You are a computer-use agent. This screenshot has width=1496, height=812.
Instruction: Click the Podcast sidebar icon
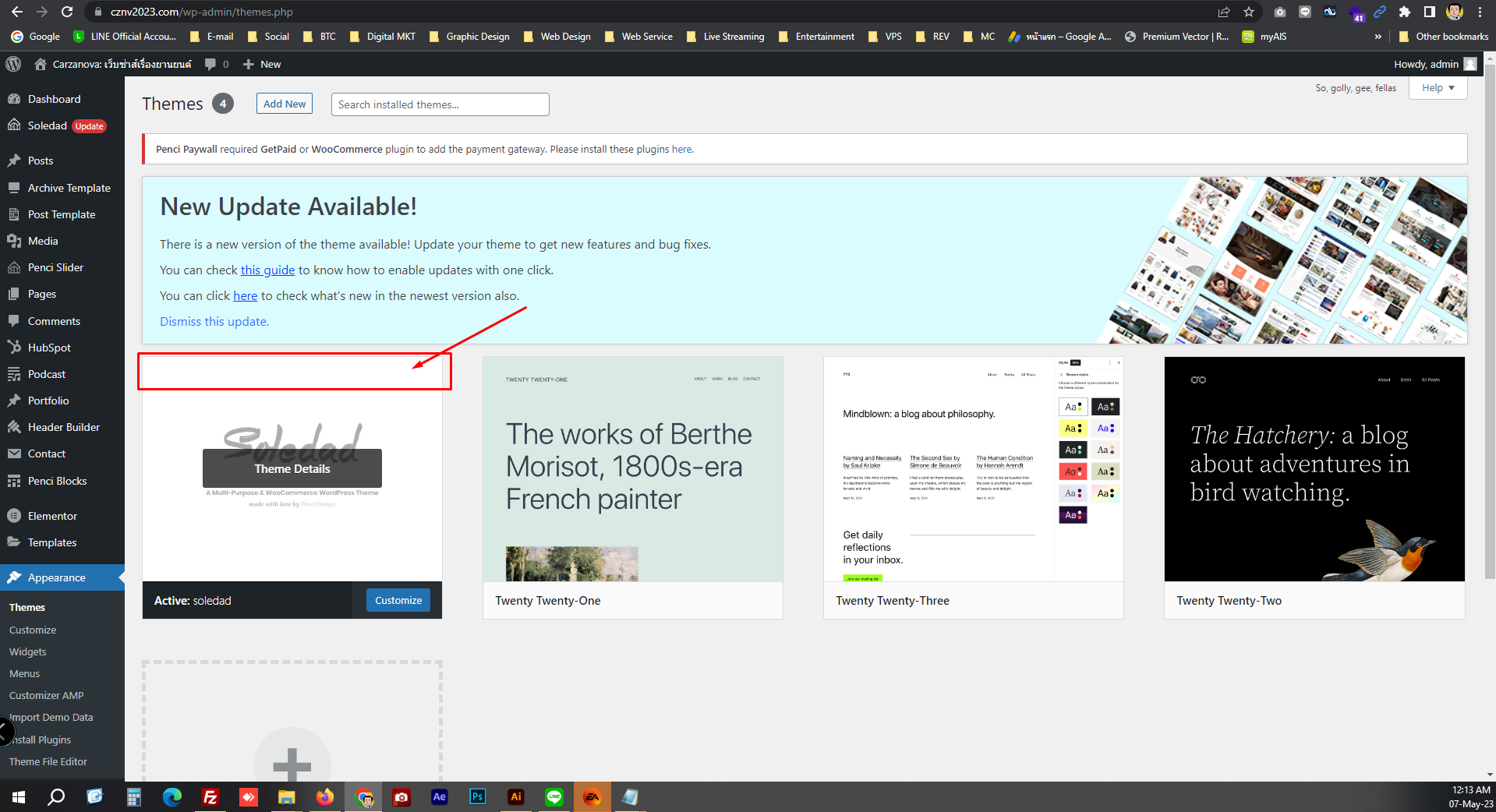(x=14, y=374)
